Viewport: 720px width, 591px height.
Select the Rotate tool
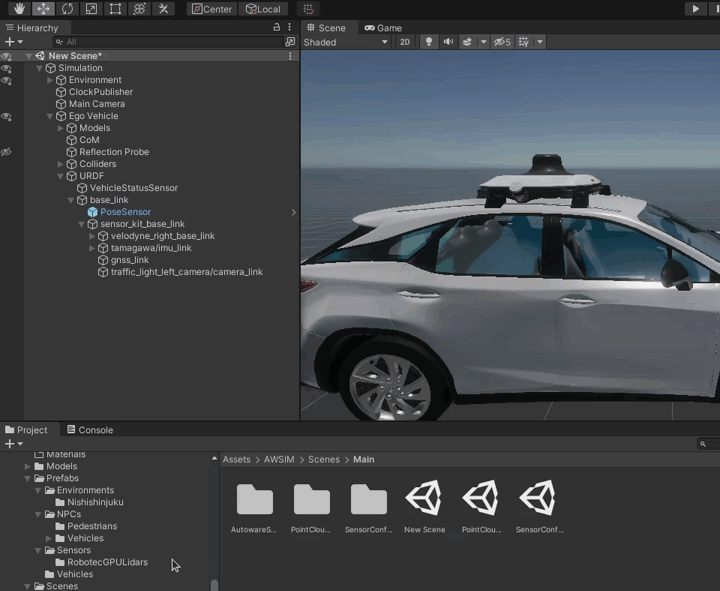coord(67,9)
